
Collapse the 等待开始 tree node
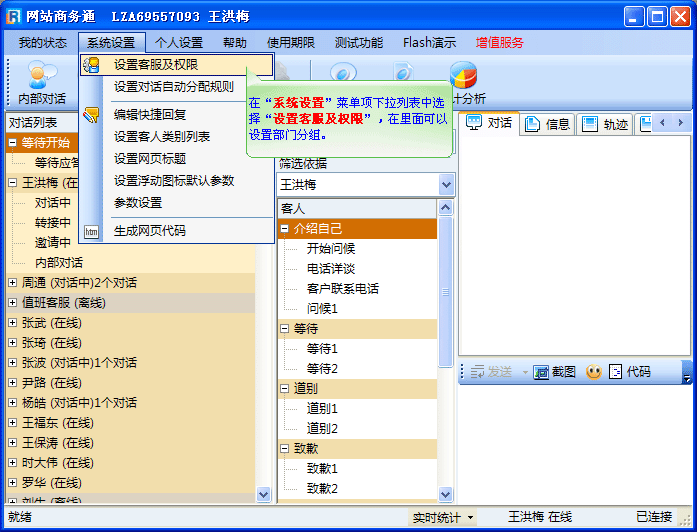pyautogui.click(x=13, y=143)
